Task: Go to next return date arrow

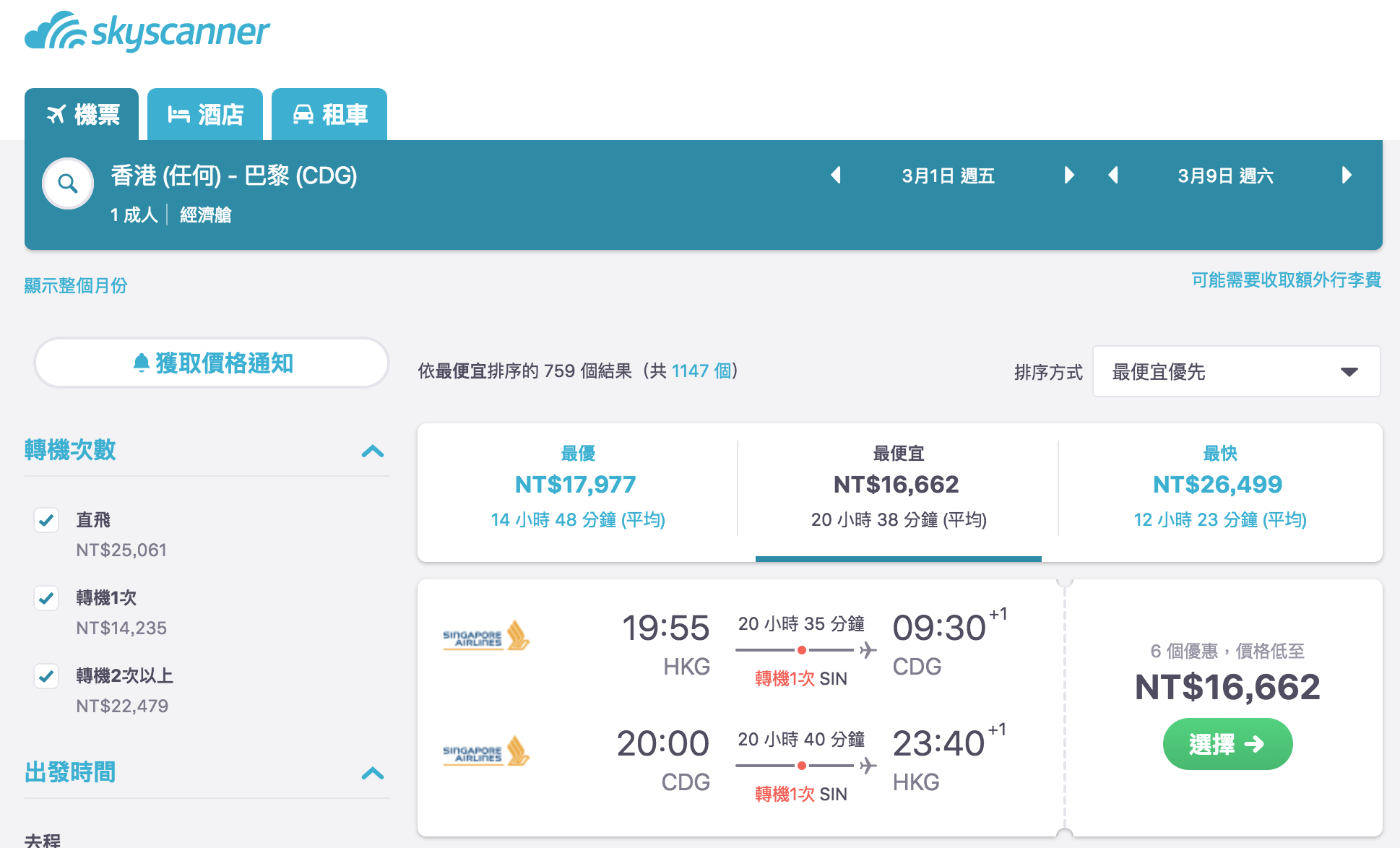Action: click(1347, 176)
